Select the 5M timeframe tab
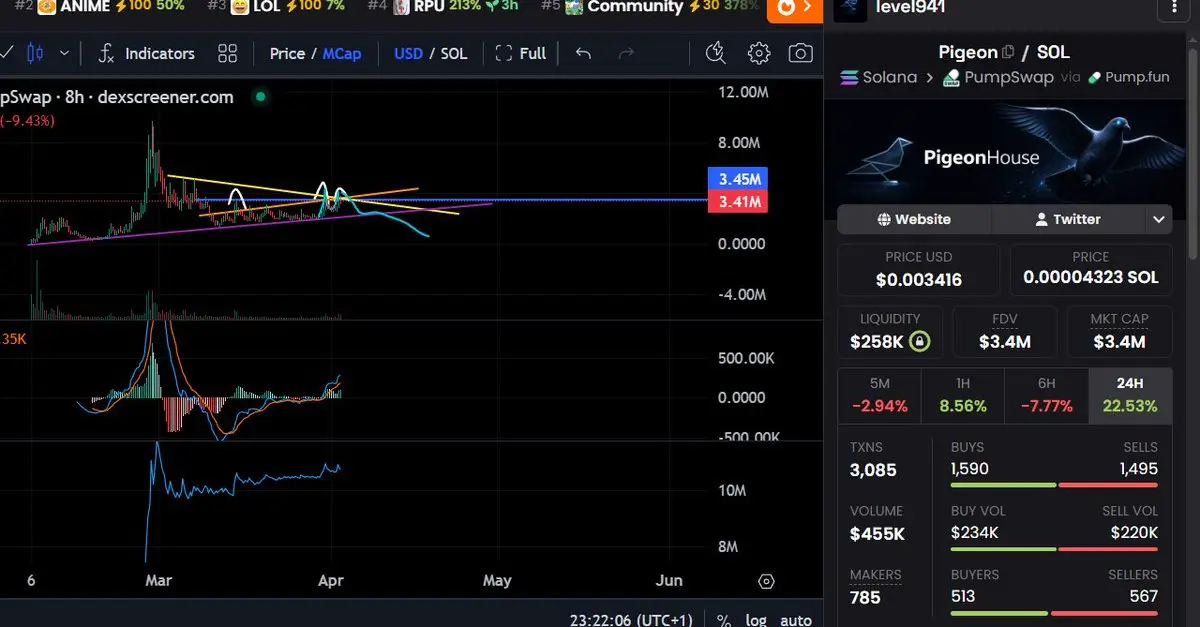The height and width of the screenshot is (627, 1200). click(880, 396)
